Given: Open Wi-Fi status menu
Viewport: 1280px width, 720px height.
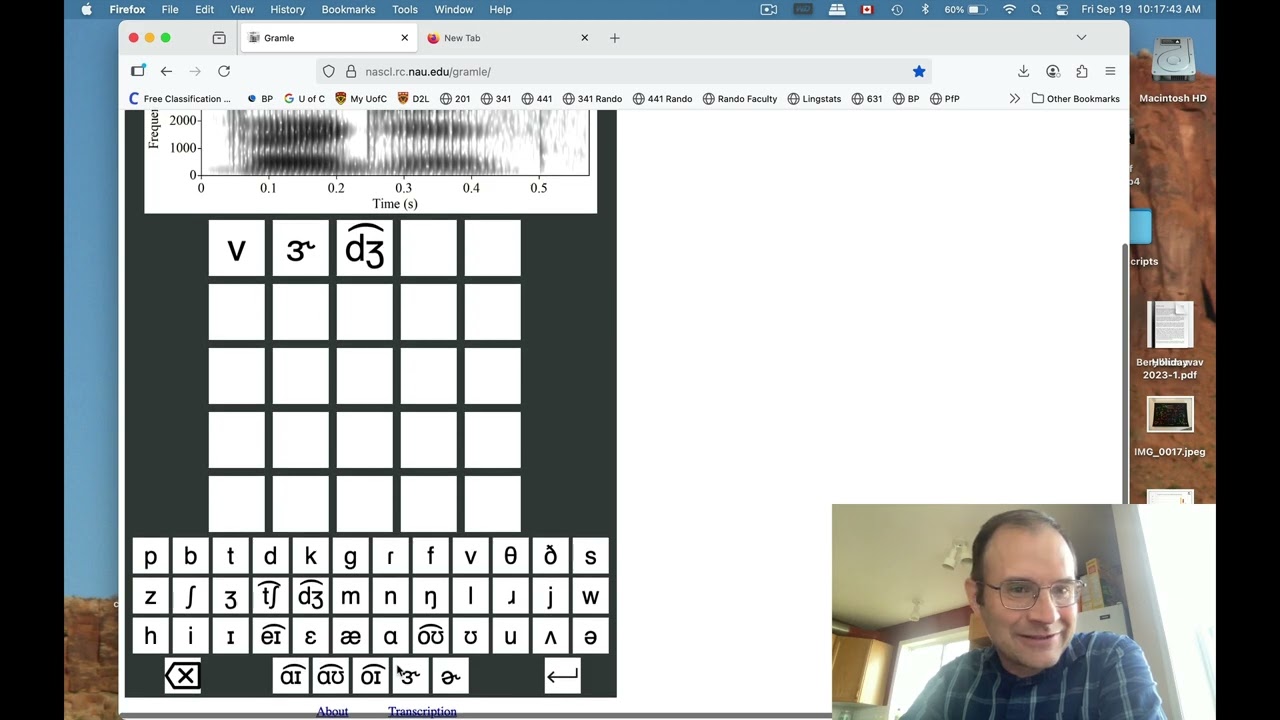Looking at the screenshot, I should [x=1009, y=9].
